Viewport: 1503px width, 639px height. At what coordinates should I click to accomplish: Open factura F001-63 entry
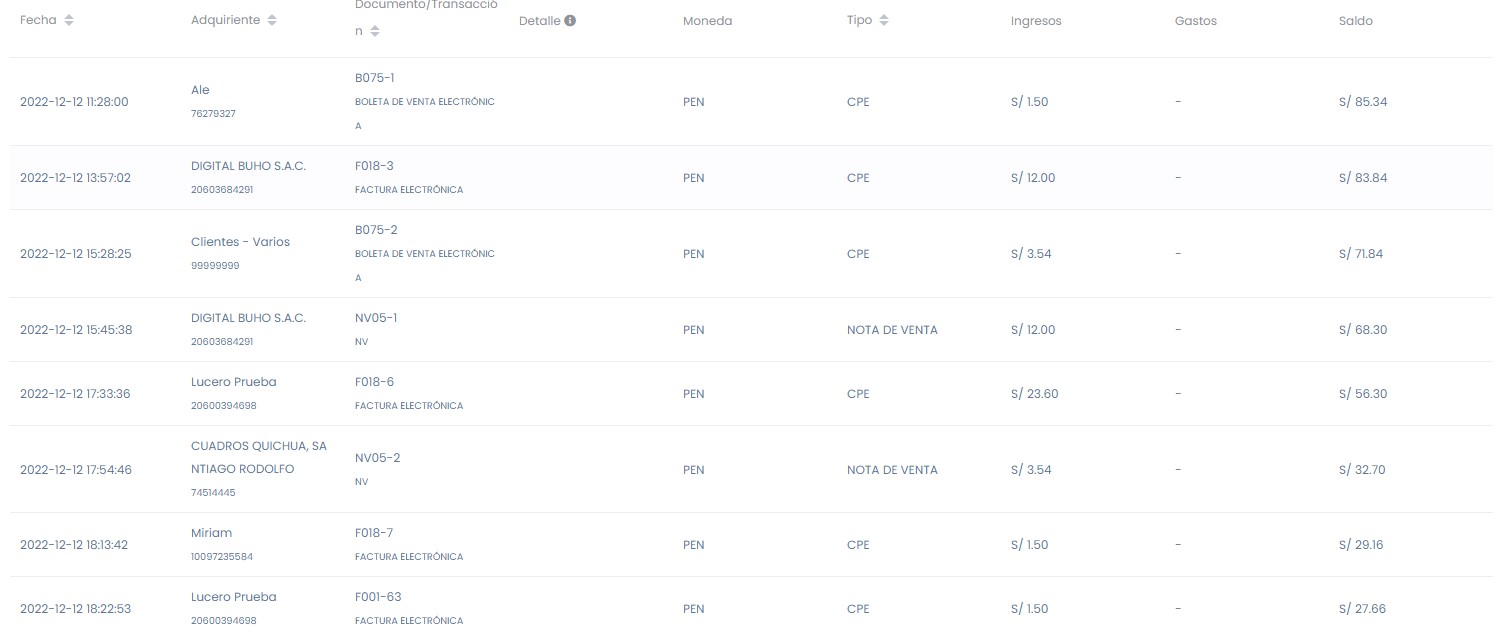378,597
